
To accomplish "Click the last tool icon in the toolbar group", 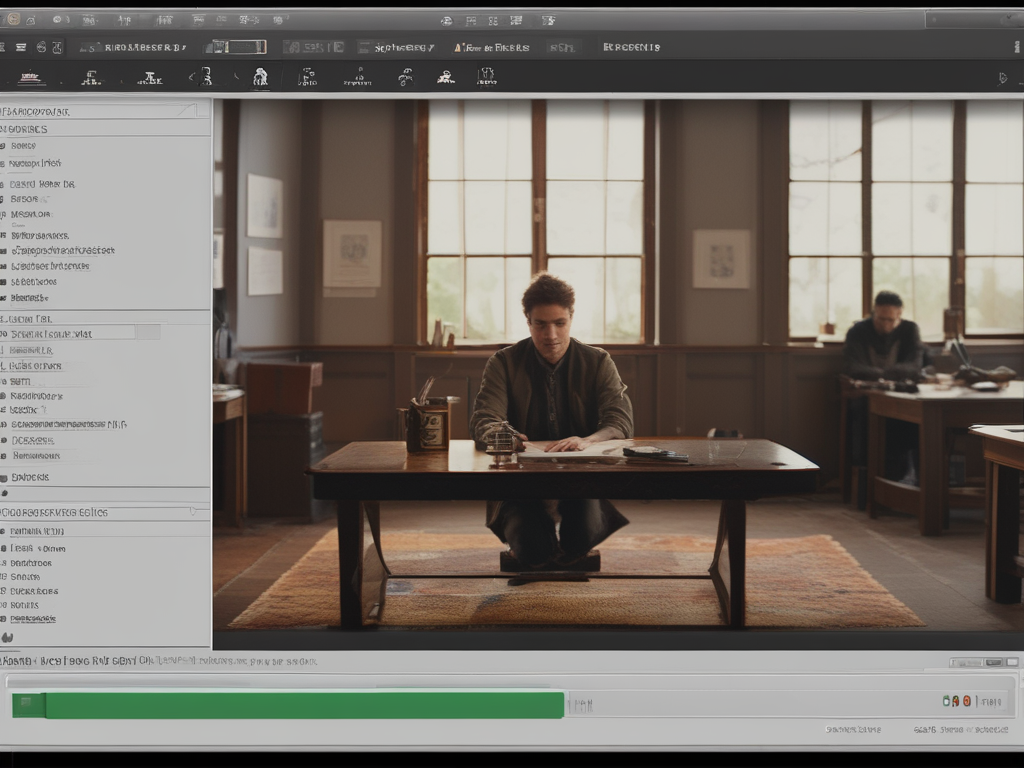I will pos(486,76).
